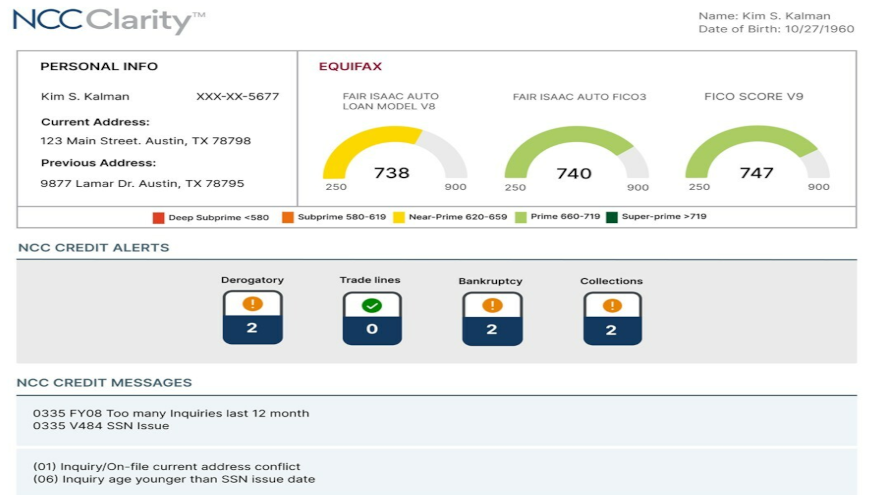Select the EQUIFAX section heading
880x495 pixels.
click(350, 67)
